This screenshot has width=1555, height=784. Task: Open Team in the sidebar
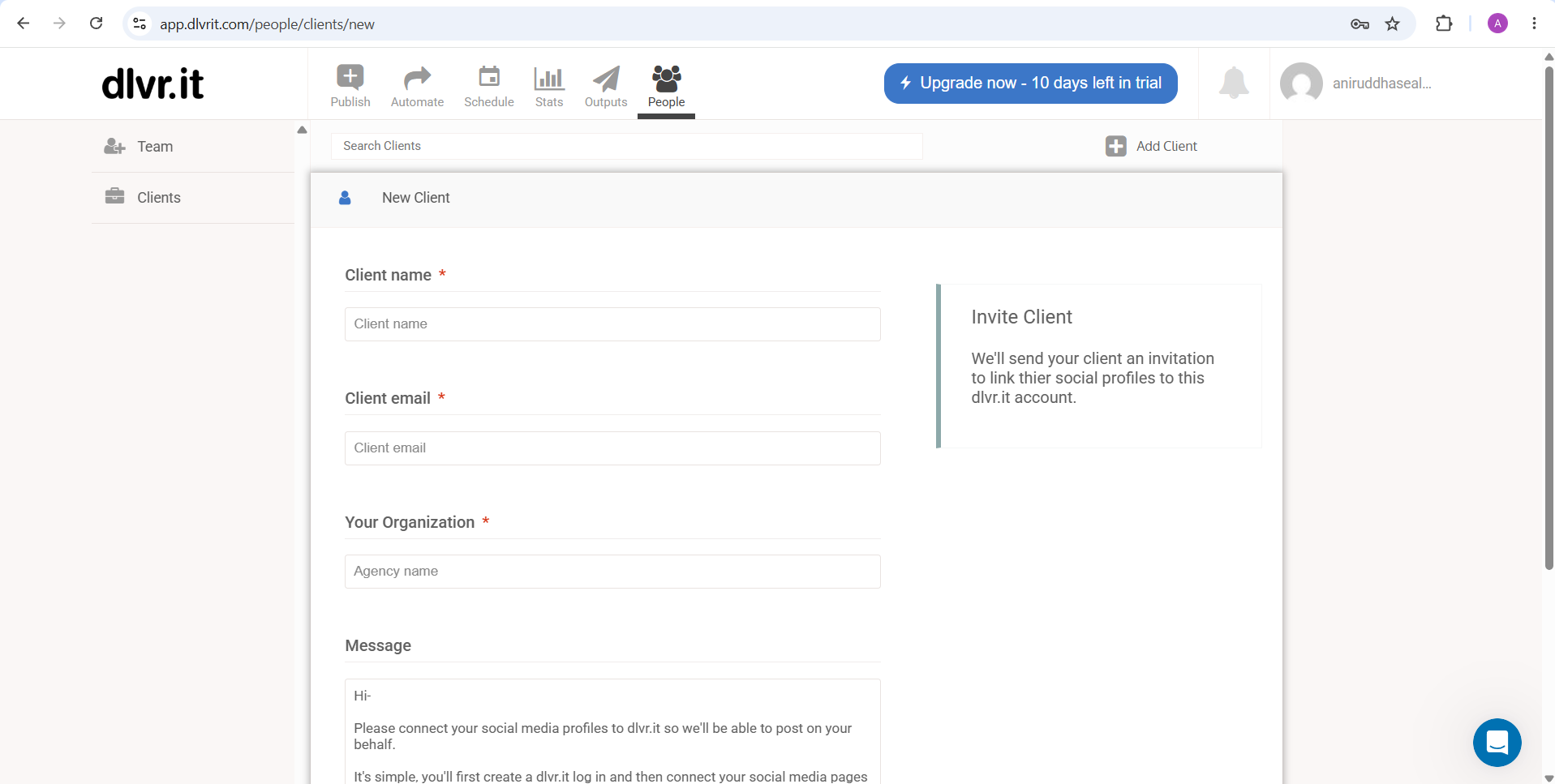tap(193, 147)
